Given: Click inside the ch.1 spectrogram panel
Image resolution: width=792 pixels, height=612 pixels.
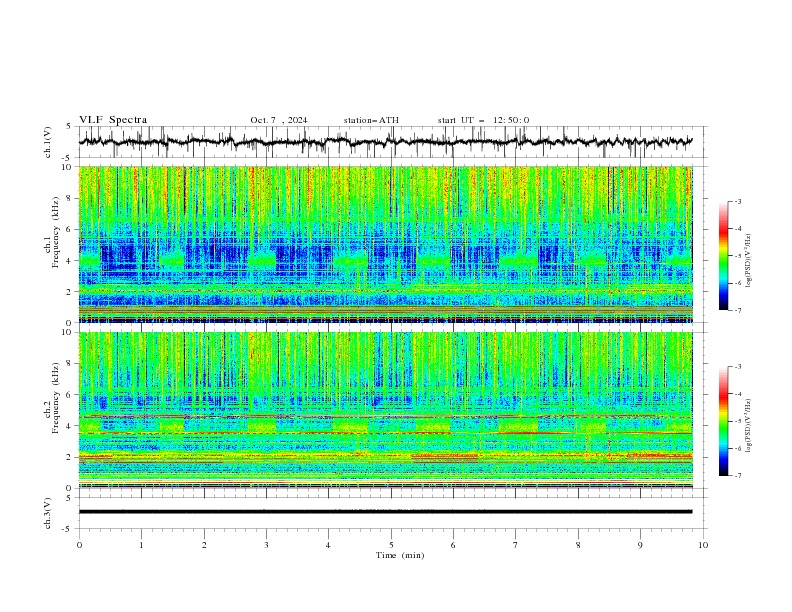Looking at the screenshot, I should pyautogui.click(x=385, y=244).
